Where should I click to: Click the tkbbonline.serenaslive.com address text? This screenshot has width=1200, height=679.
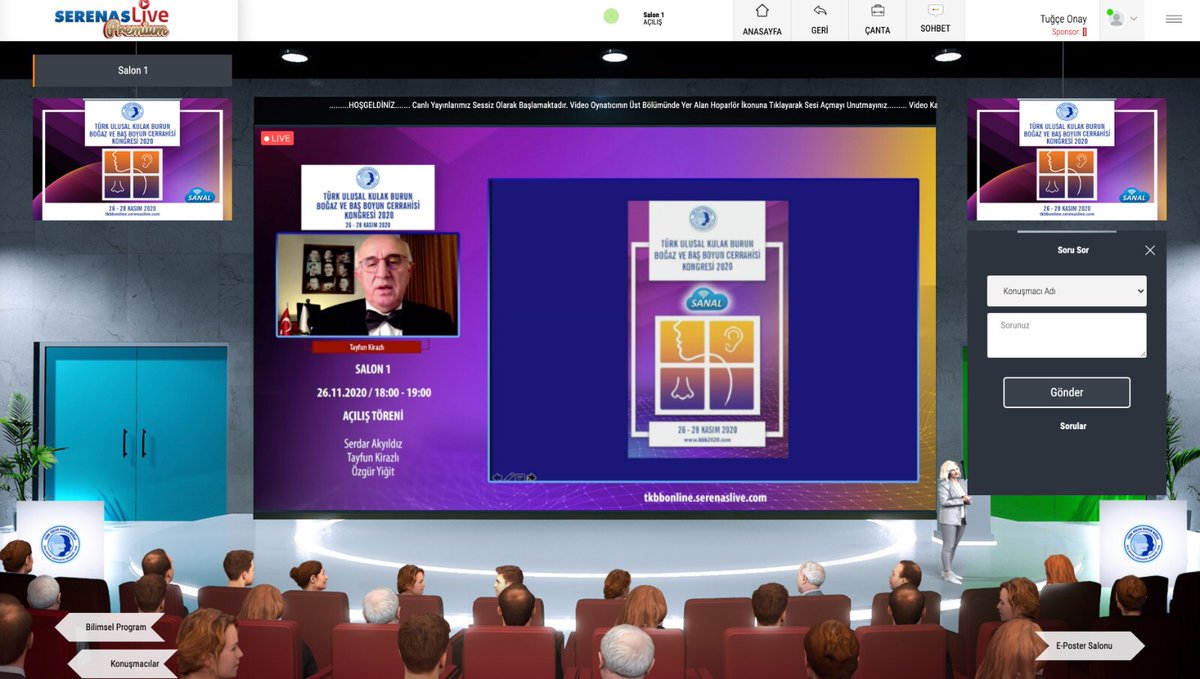[706, 497]
